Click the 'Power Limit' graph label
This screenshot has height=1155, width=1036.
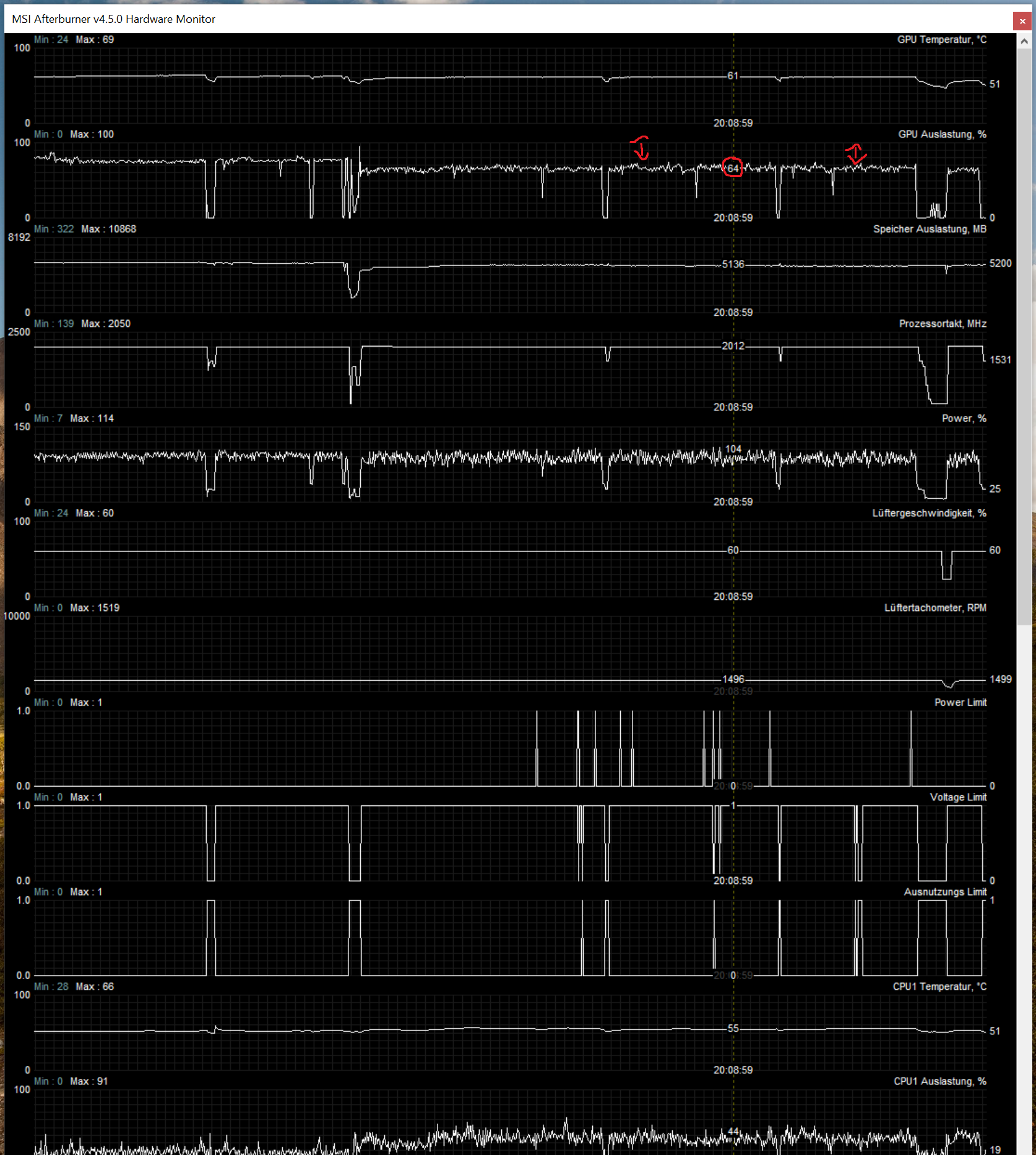pyautogui.click(x=960, y=703)
